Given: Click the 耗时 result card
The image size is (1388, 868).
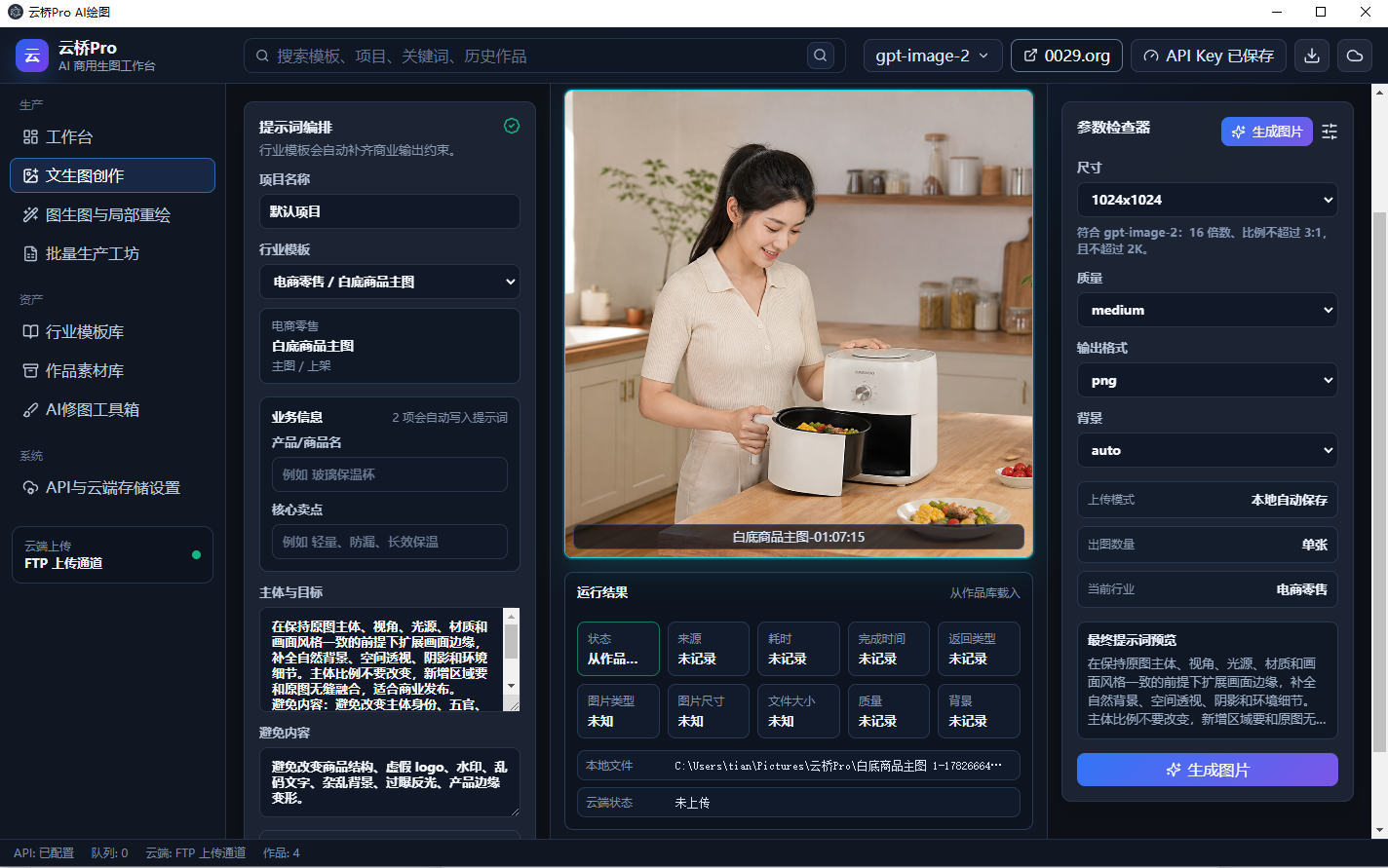Looking at the screenshot, I should (798, 649).
